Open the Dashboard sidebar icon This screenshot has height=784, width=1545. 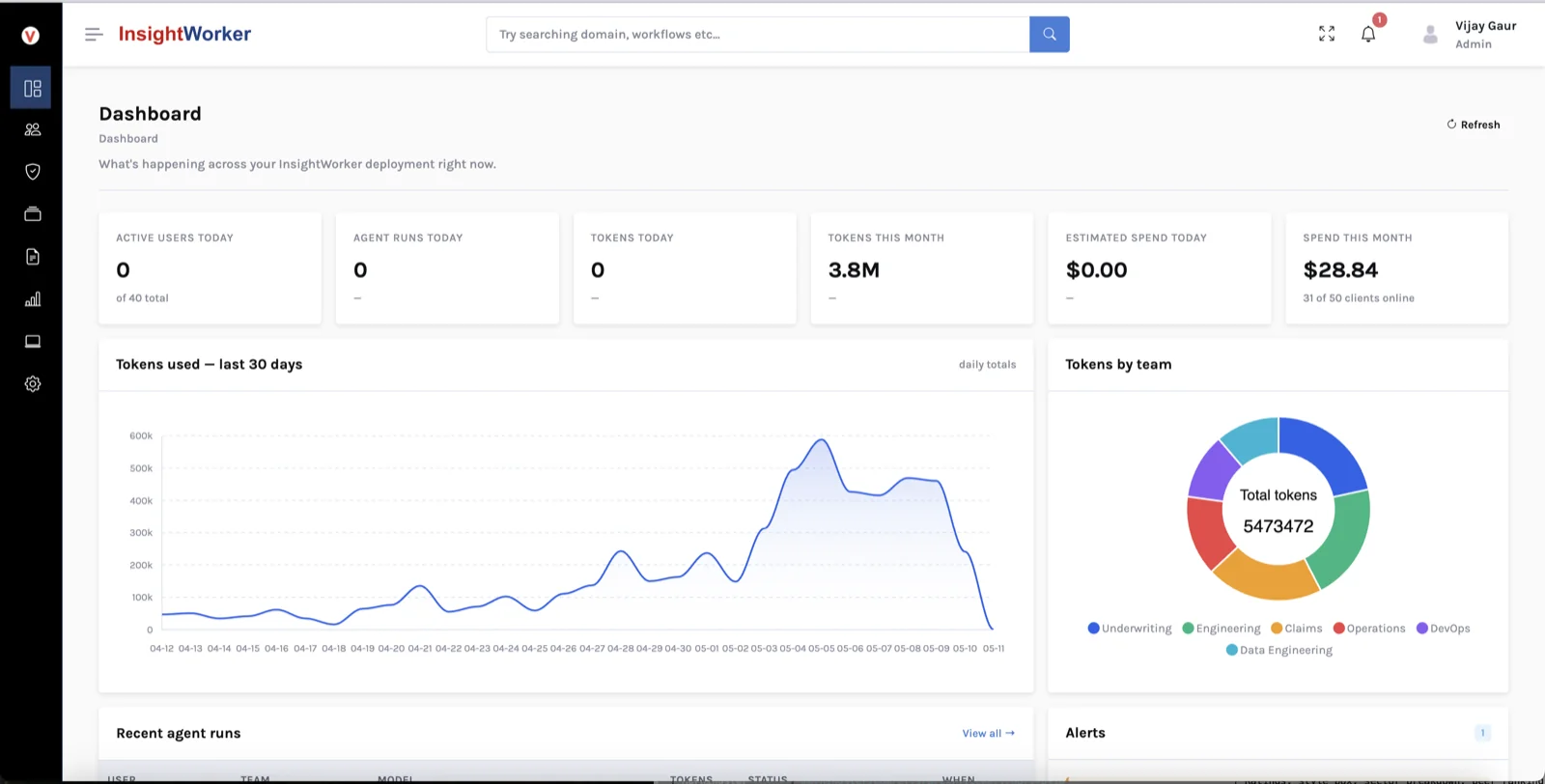coord(32,88)
